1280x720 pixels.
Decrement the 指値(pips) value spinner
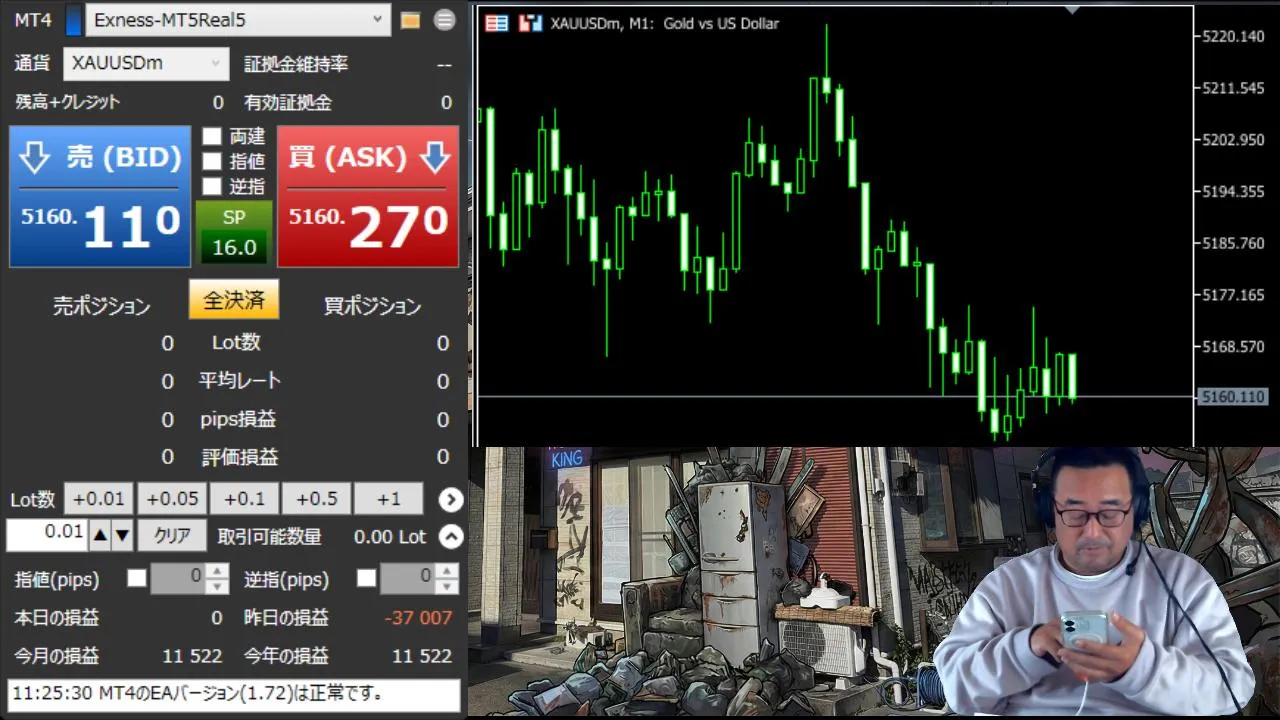tap(217, 586)
